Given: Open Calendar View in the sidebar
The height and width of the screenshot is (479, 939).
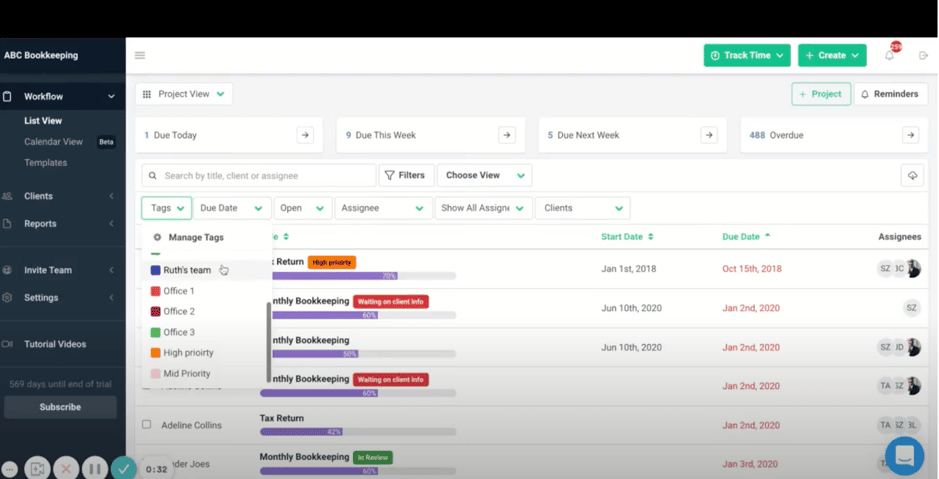Looking at the screenshot, I should [x=53, y=142].
